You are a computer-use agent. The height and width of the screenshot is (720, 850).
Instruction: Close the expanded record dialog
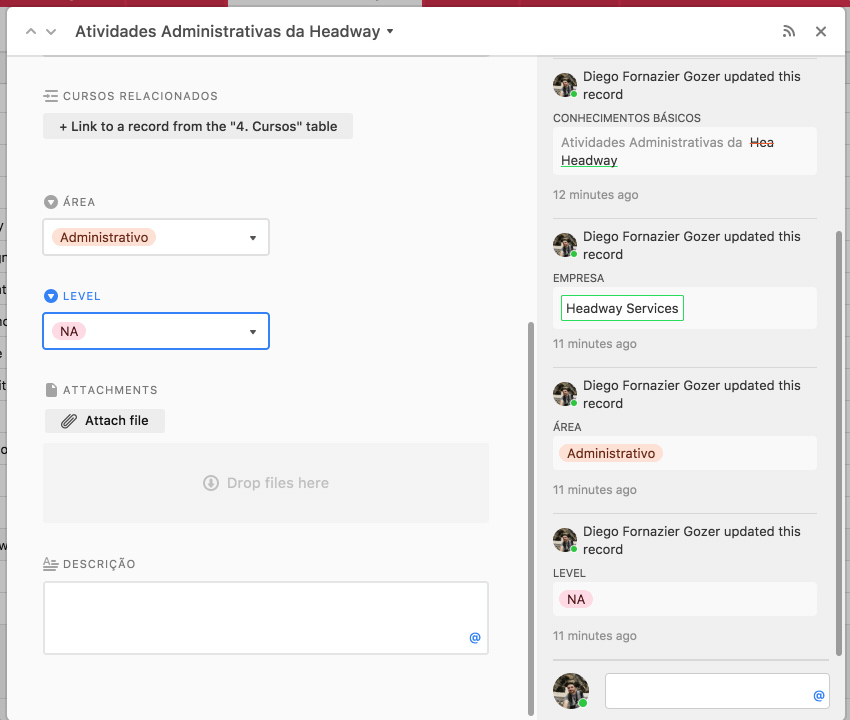coord(821,32)
